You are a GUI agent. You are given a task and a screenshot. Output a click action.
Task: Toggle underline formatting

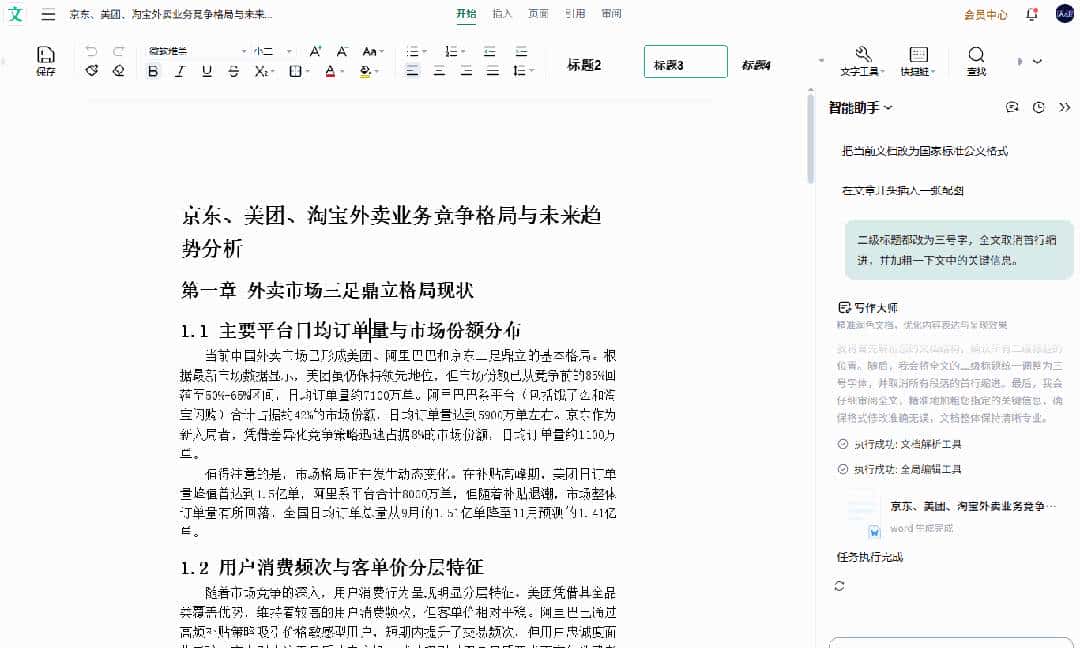[x=205, y=72]
